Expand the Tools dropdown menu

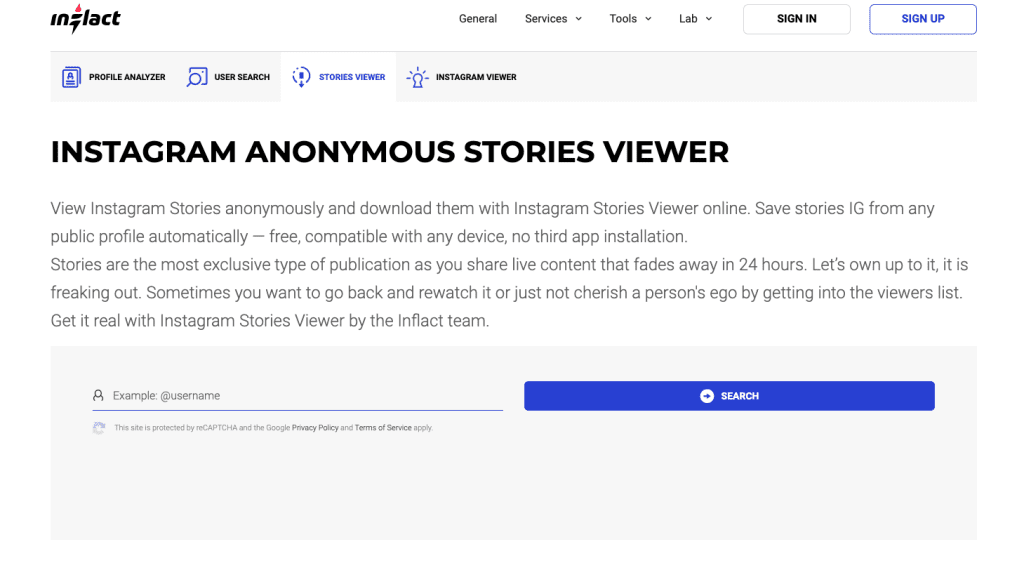click(x=630, y=19)
